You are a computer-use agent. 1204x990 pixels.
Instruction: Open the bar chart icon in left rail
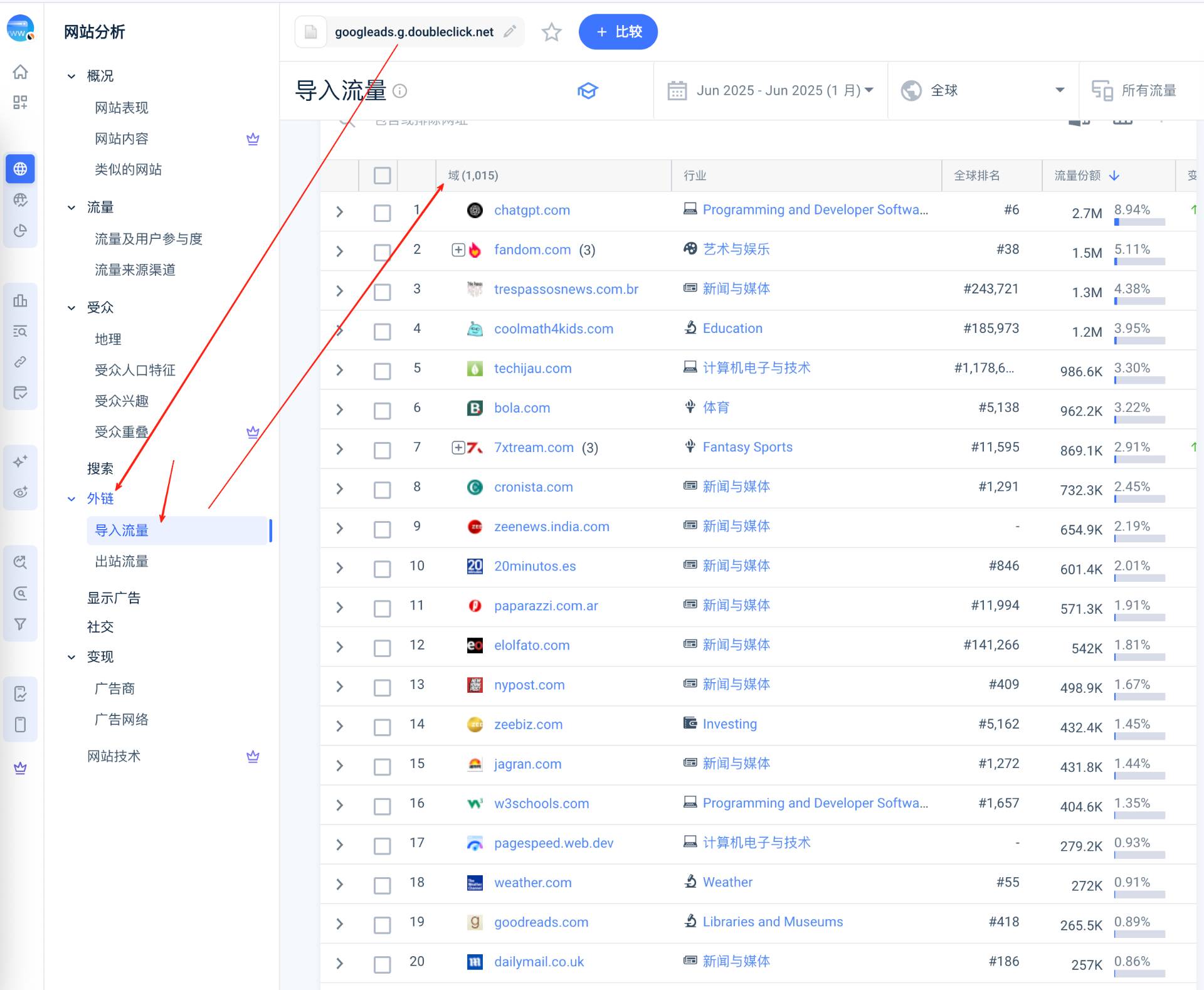point(21,300)
